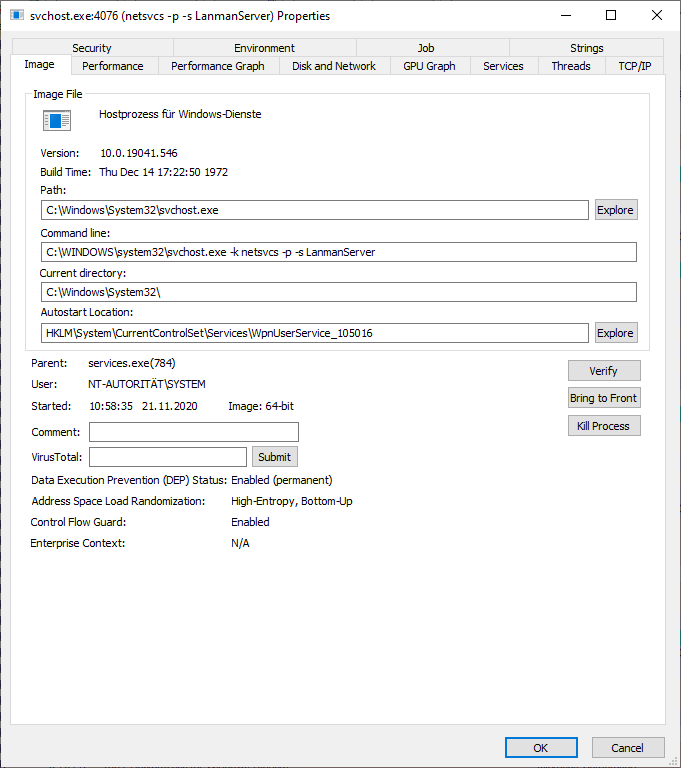Focus the VirusTotal result field
This screenshot has height=768, width=681.
tap(168, 457)
